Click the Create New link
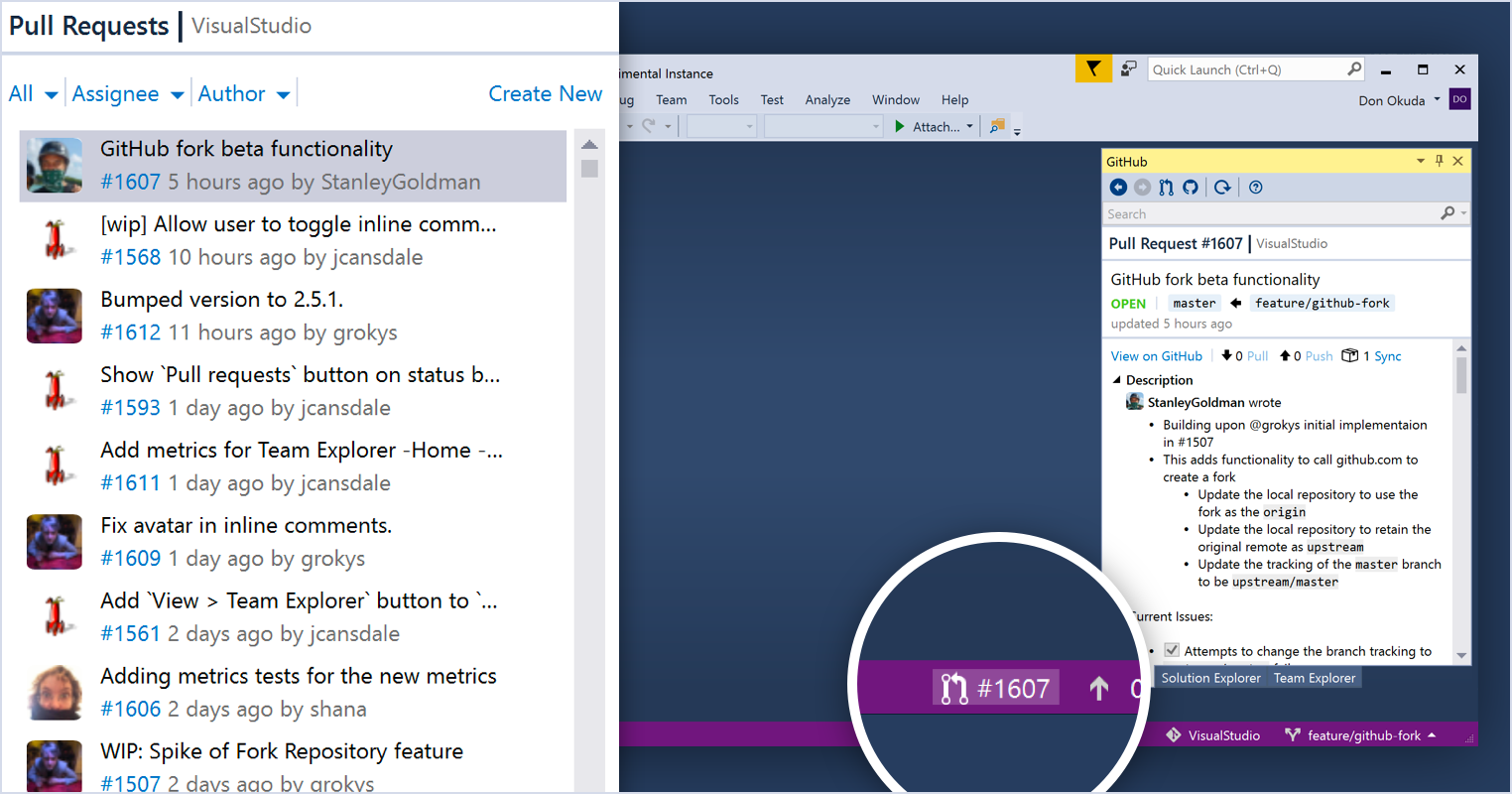The image size is (1512, 794). [x=545, y=94]
